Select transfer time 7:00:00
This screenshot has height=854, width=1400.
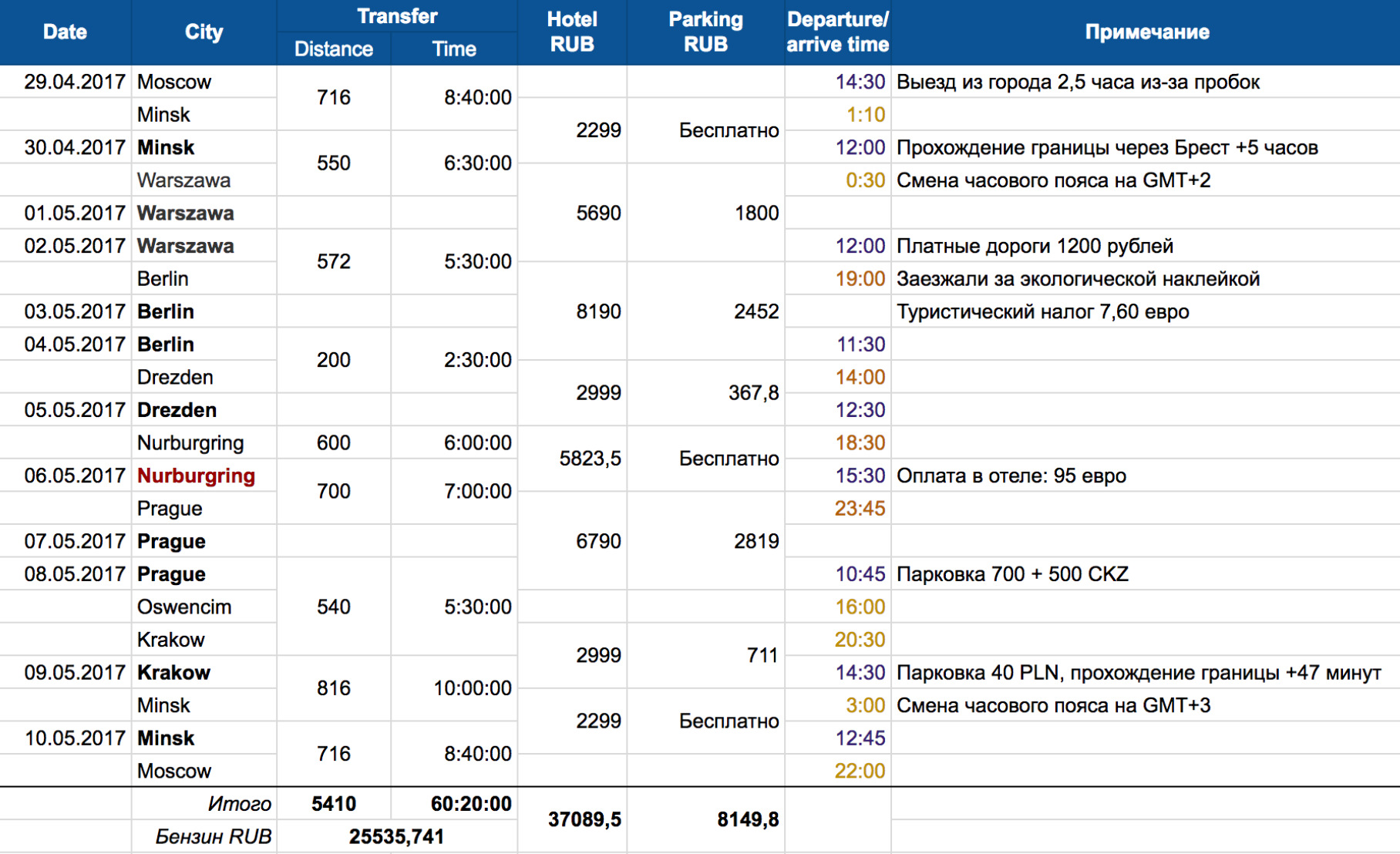tap(454, 491)
